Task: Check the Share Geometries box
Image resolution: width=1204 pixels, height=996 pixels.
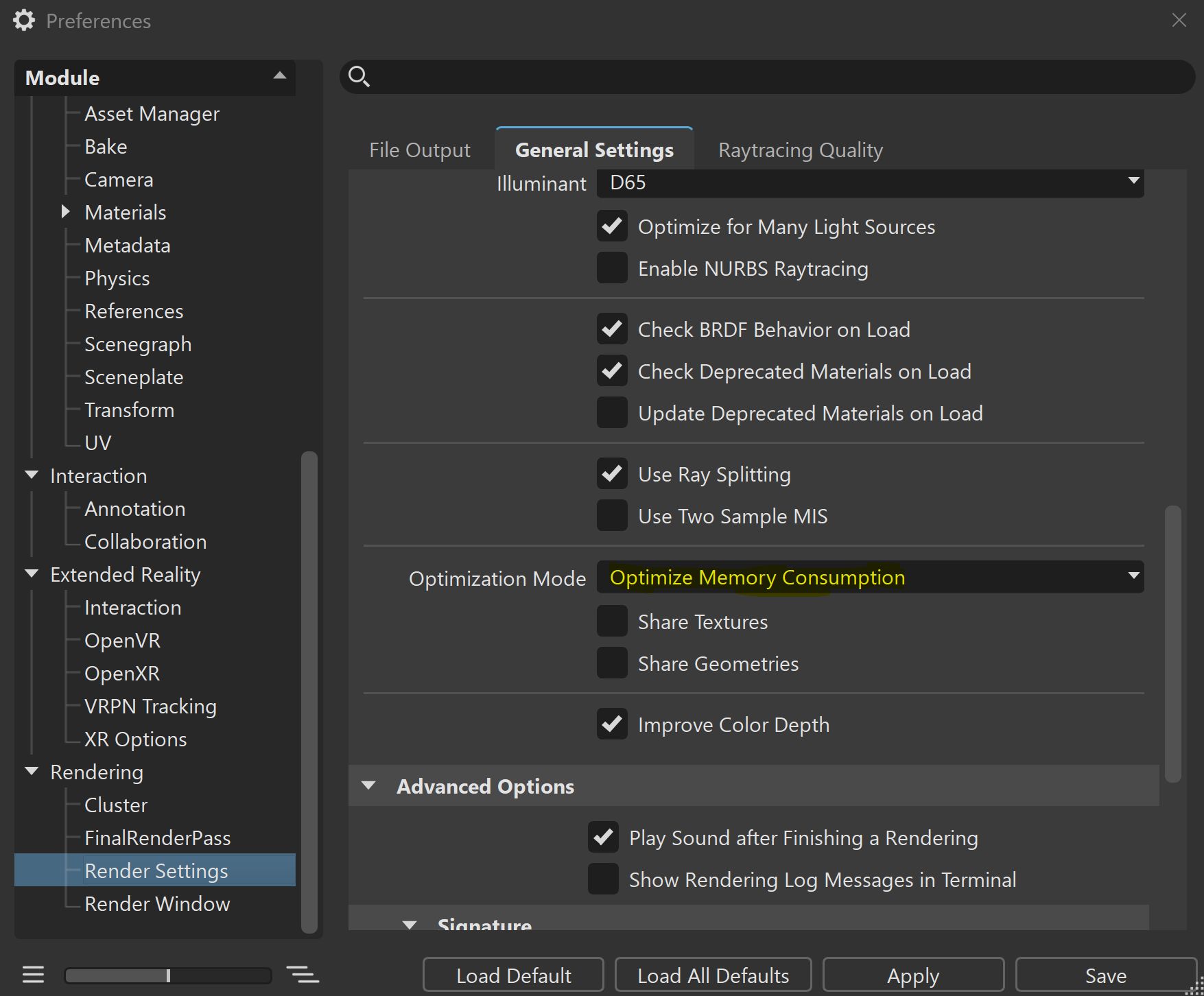Action: click(x=612, y=663)
